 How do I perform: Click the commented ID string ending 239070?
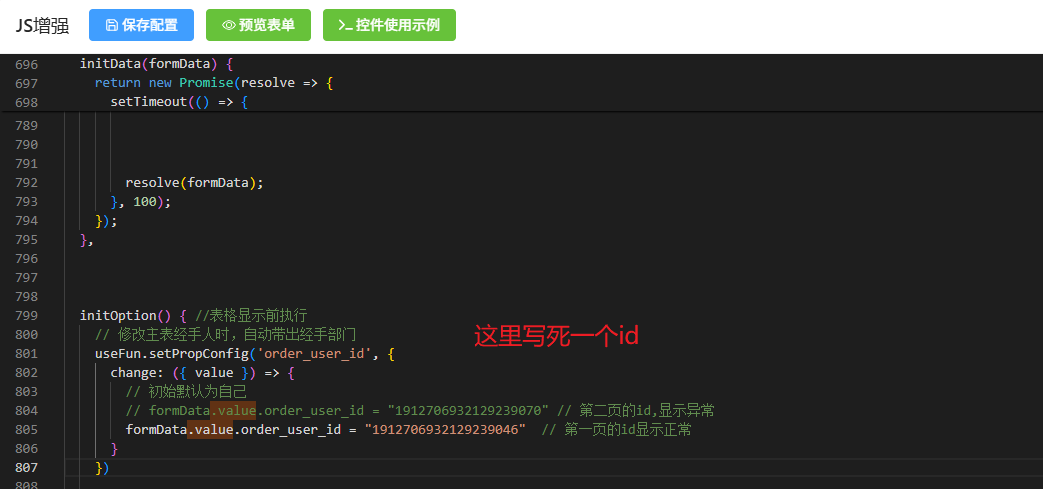pos(468,411)
